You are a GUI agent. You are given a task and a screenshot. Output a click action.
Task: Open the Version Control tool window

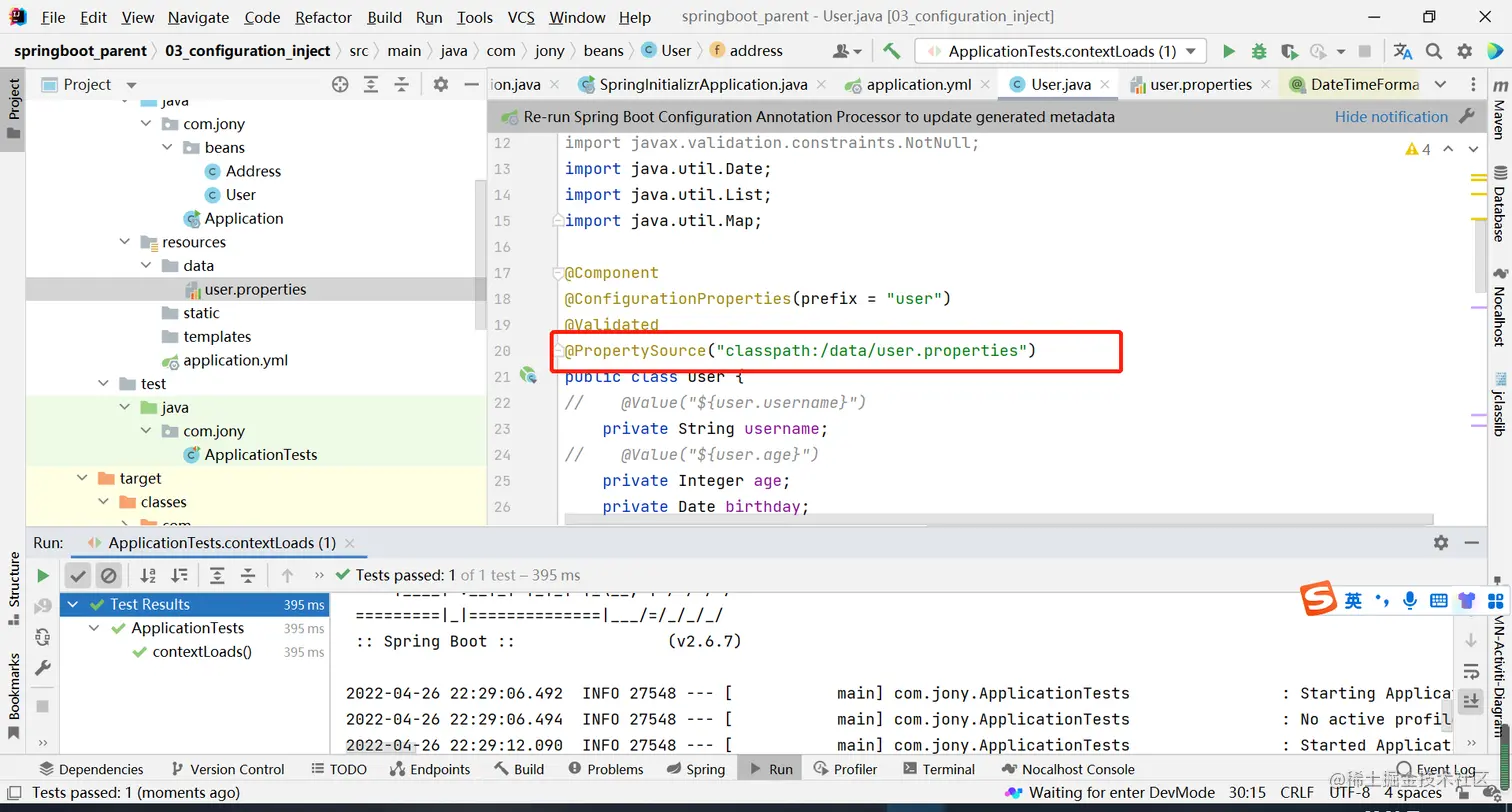tap(227, 769)
